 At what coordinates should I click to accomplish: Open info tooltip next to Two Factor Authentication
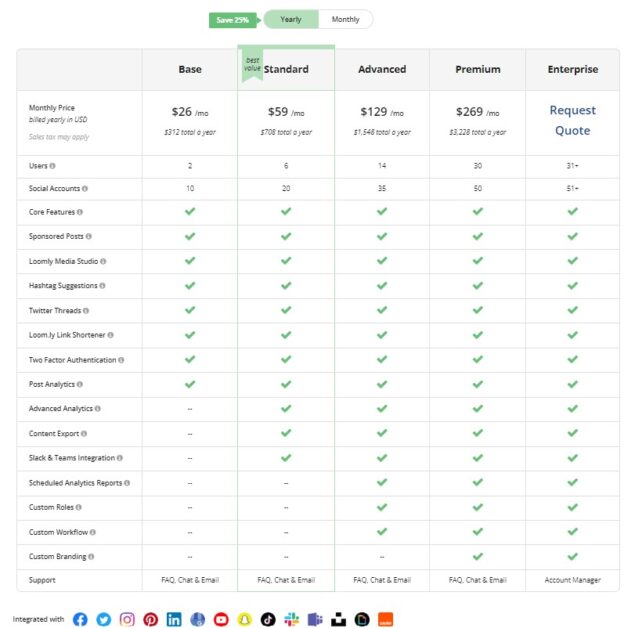pos(121,360)
